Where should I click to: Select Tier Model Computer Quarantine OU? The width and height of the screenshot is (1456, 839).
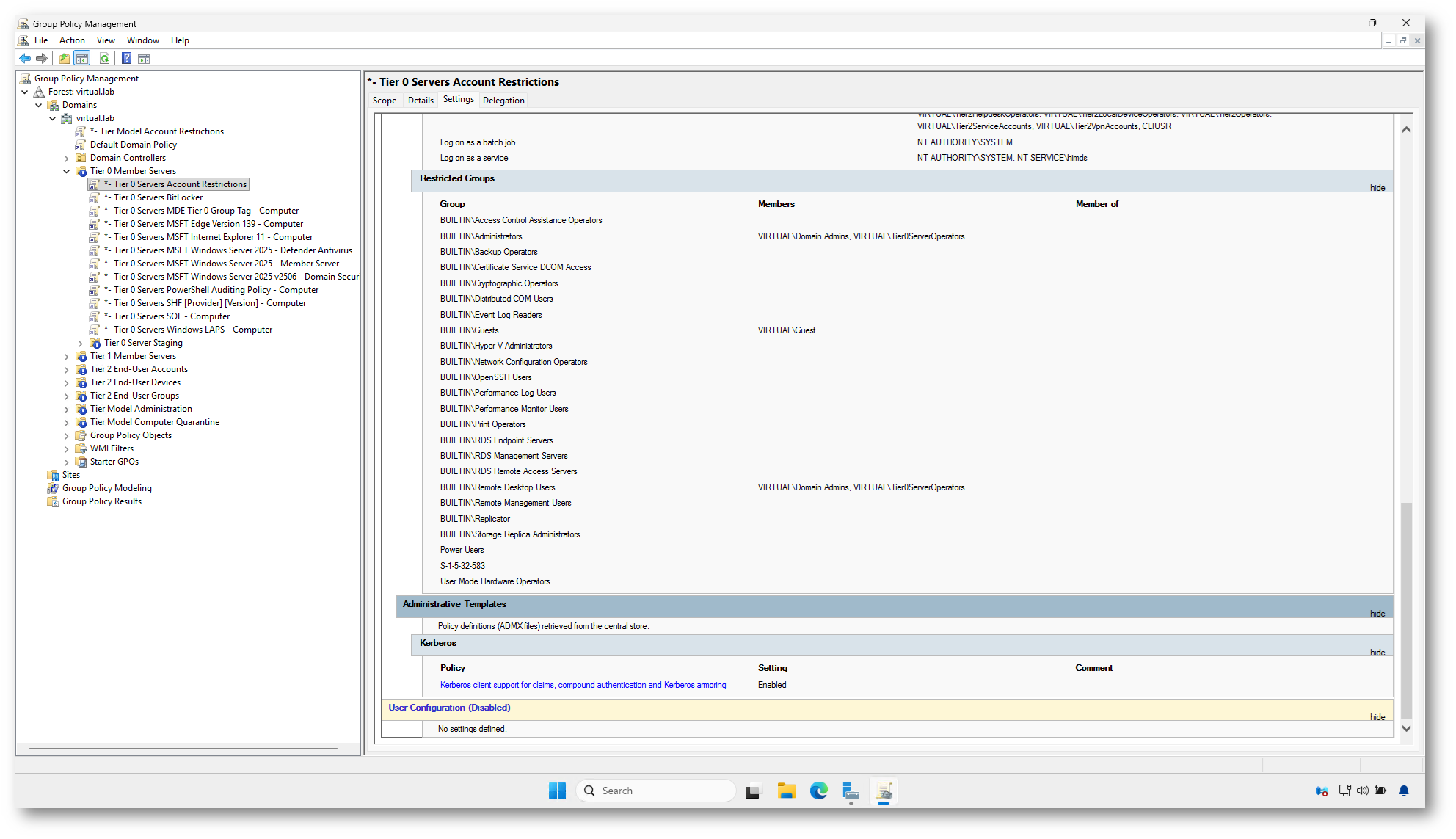155,423
